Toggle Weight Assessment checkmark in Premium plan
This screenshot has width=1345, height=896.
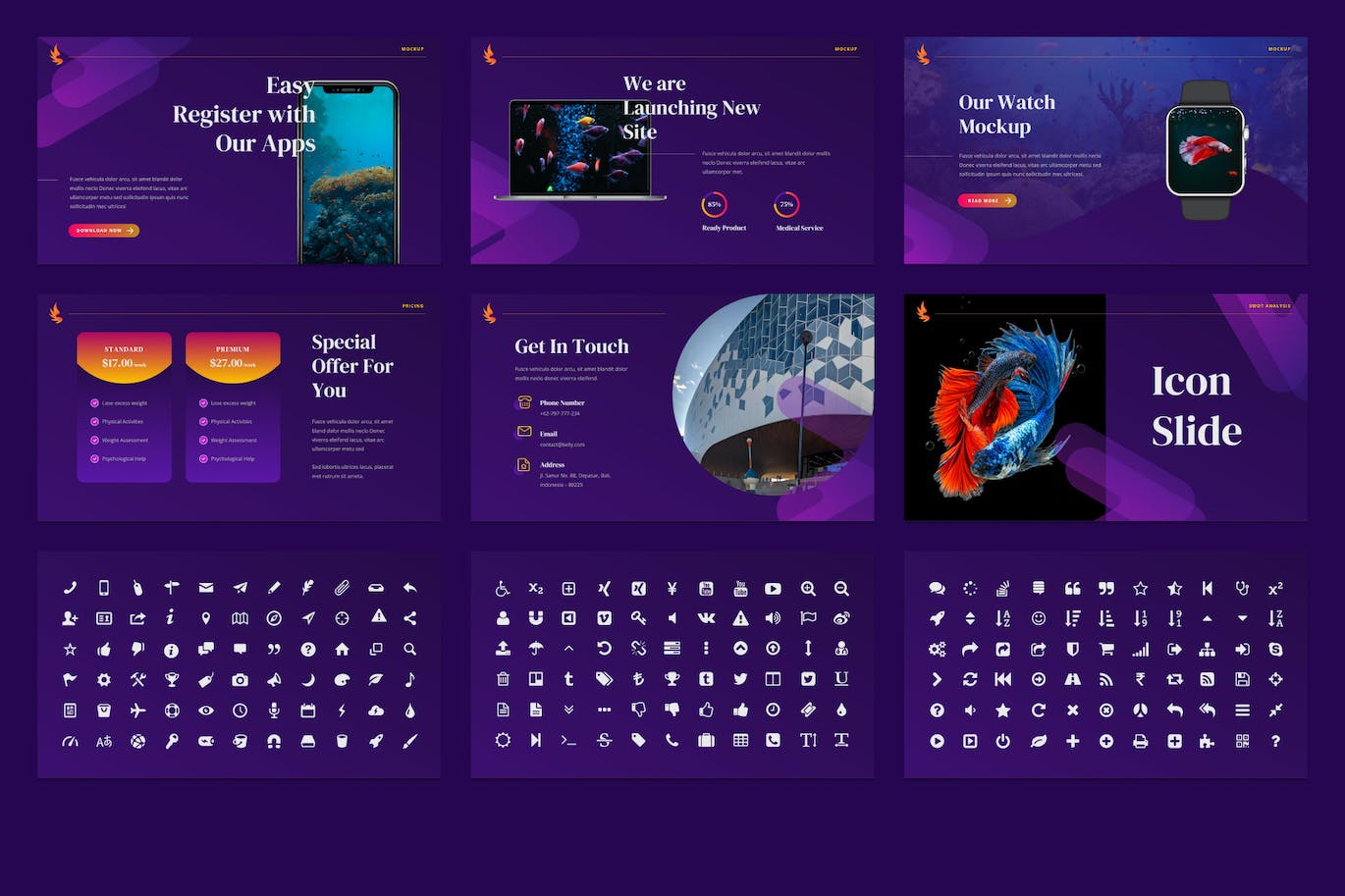pos(203,440)
